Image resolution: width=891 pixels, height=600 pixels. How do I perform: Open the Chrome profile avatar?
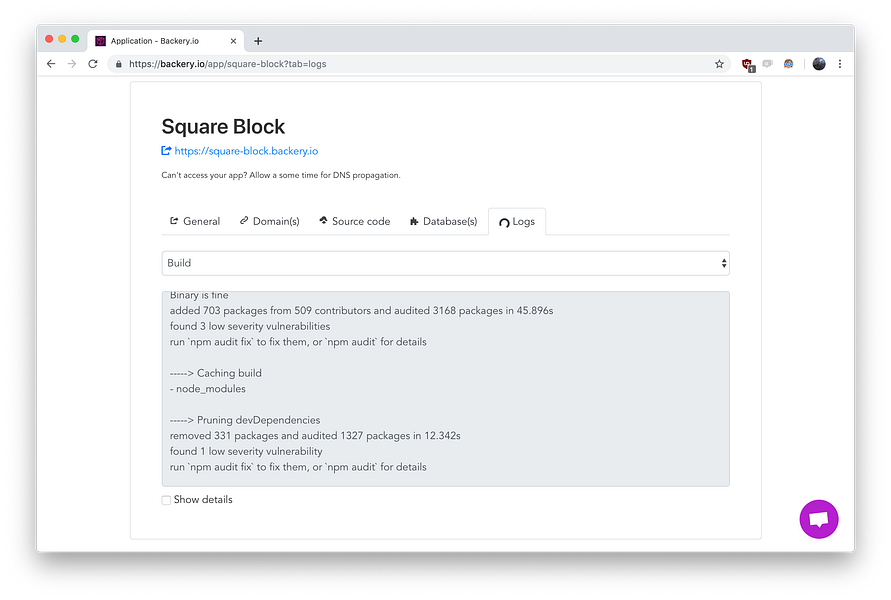point(819,64)
